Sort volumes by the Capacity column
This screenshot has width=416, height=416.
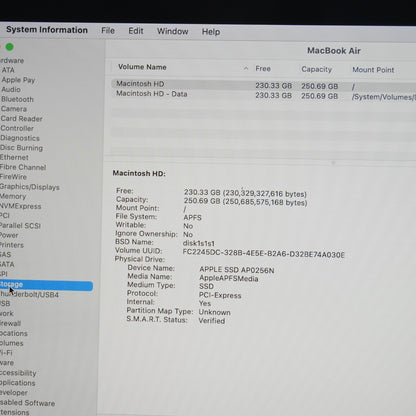[x=317, y=69]
